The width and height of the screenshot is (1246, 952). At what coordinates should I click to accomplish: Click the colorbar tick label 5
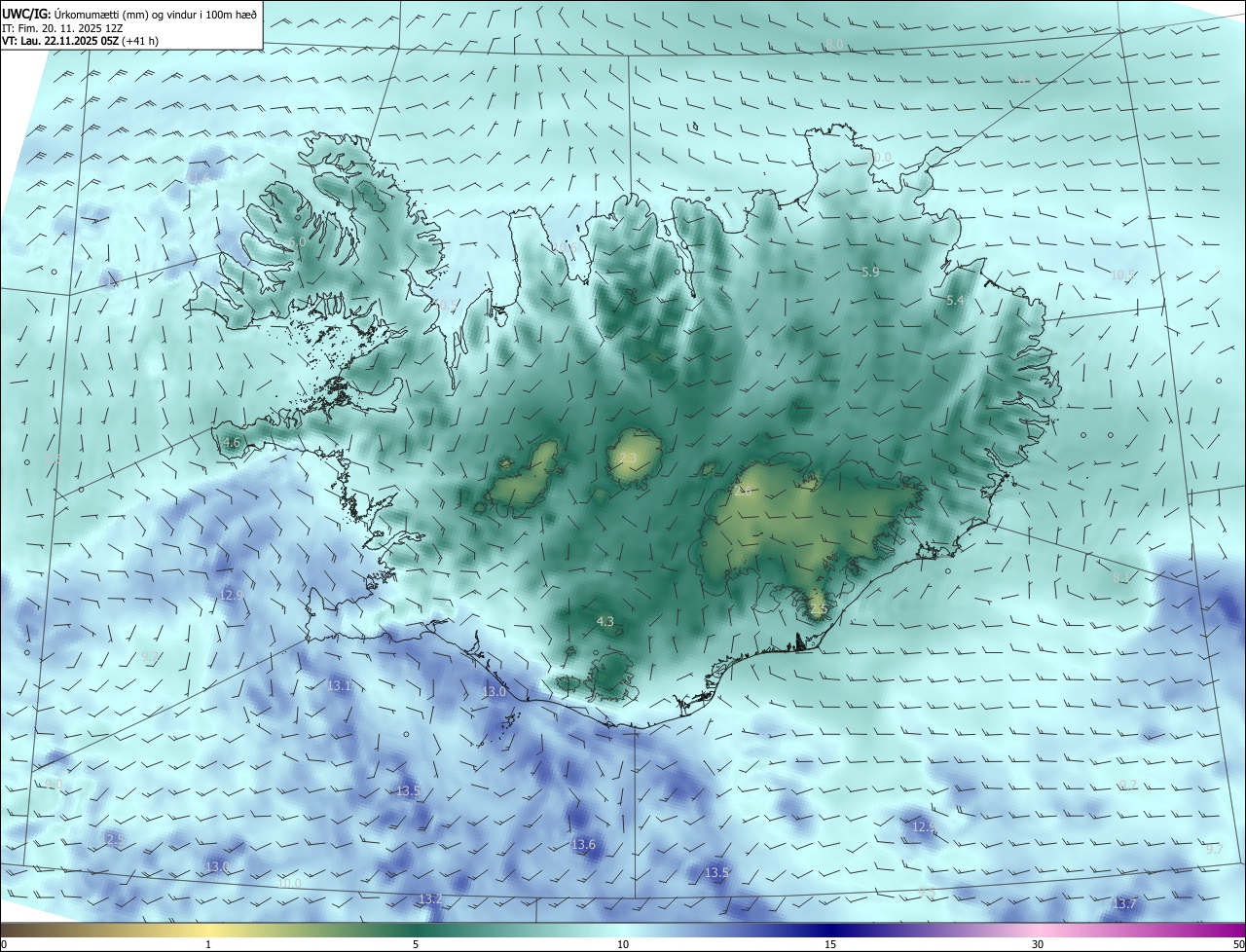[x=416, y=945]
